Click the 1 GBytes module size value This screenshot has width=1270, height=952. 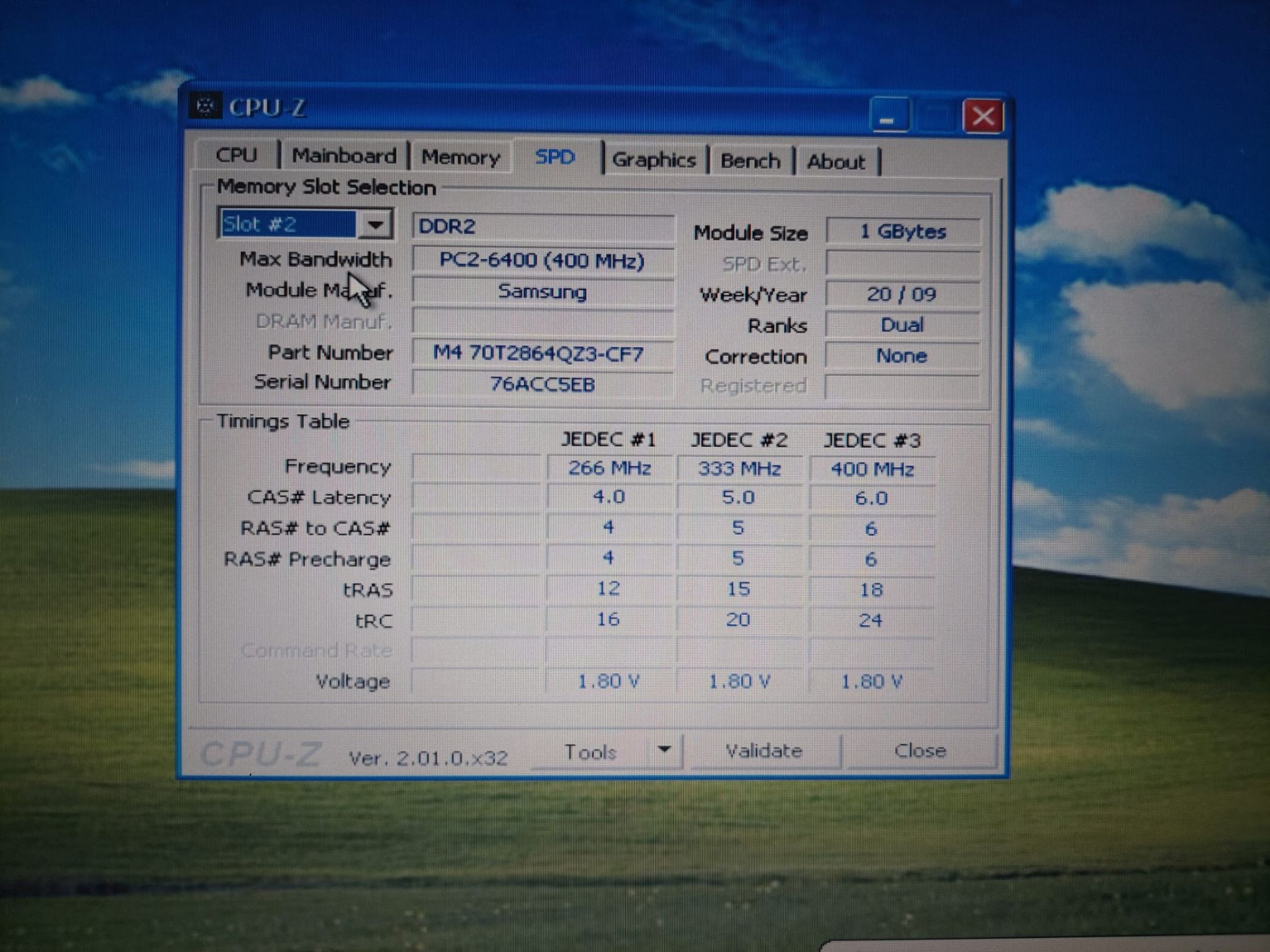tap(903, 232)
